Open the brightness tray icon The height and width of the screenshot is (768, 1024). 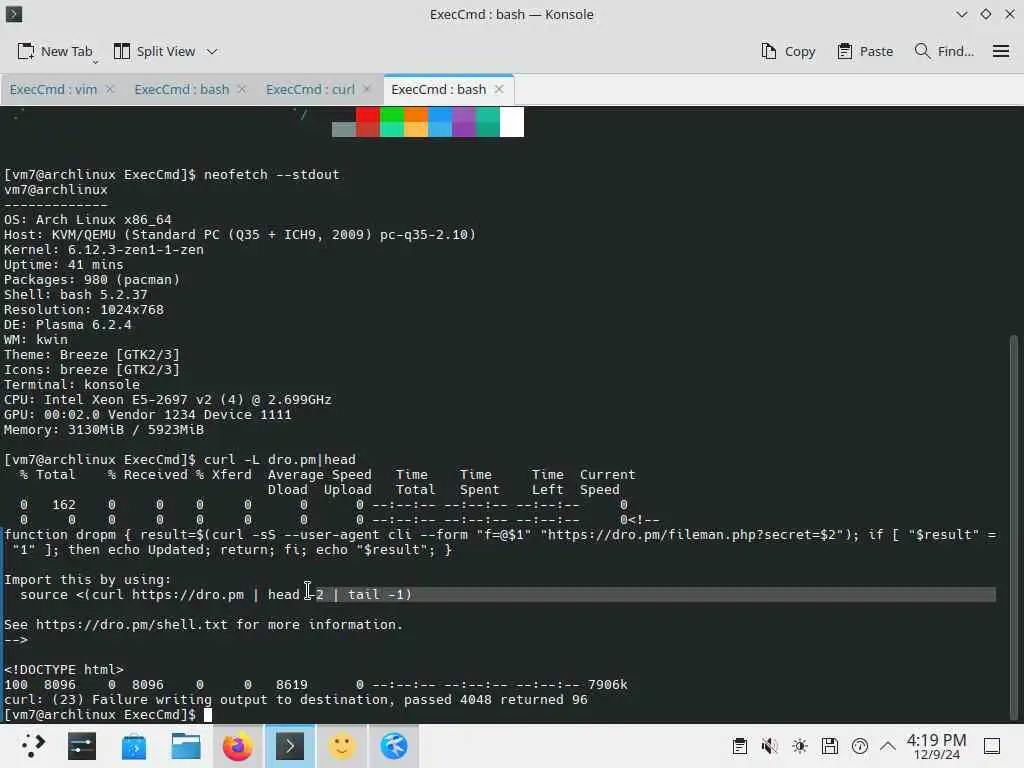[x=800, y=746]
